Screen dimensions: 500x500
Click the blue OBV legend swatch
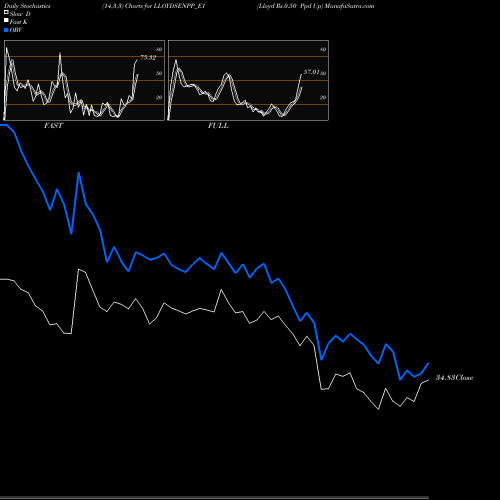coord(6,30)
